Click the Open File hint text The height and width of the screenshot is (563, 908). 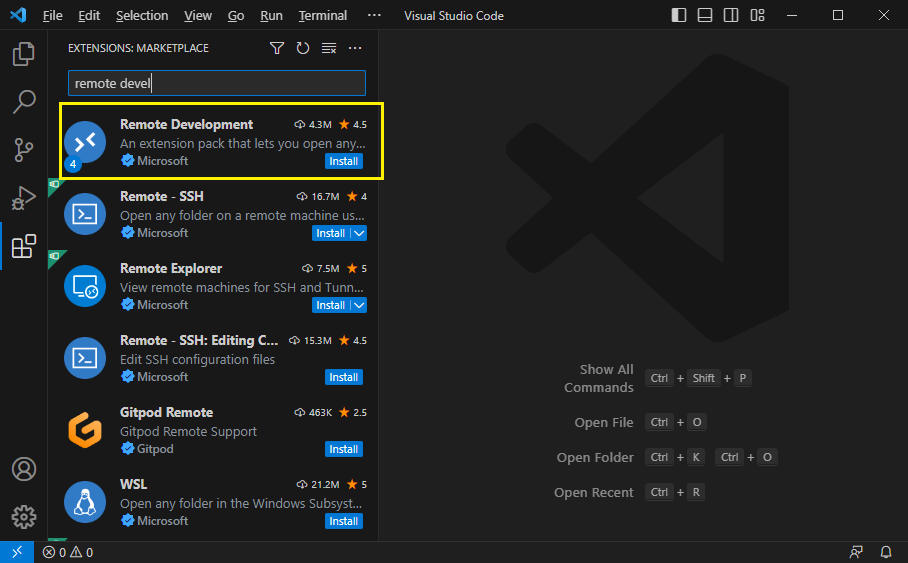click(604, 422)
